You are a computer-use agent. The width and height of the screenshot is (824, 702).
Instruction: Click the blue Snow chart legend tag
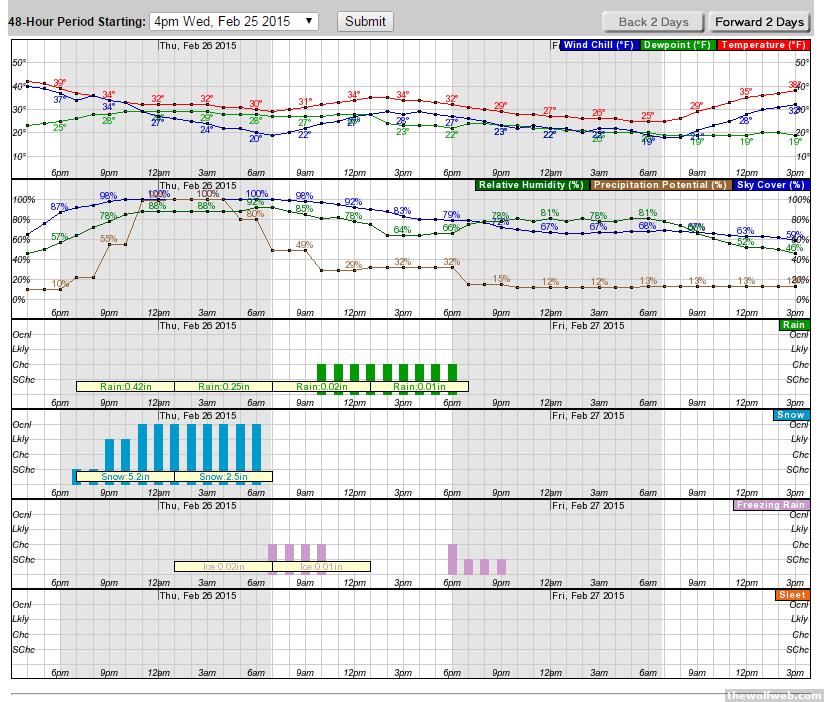click(x=790, y=415)
